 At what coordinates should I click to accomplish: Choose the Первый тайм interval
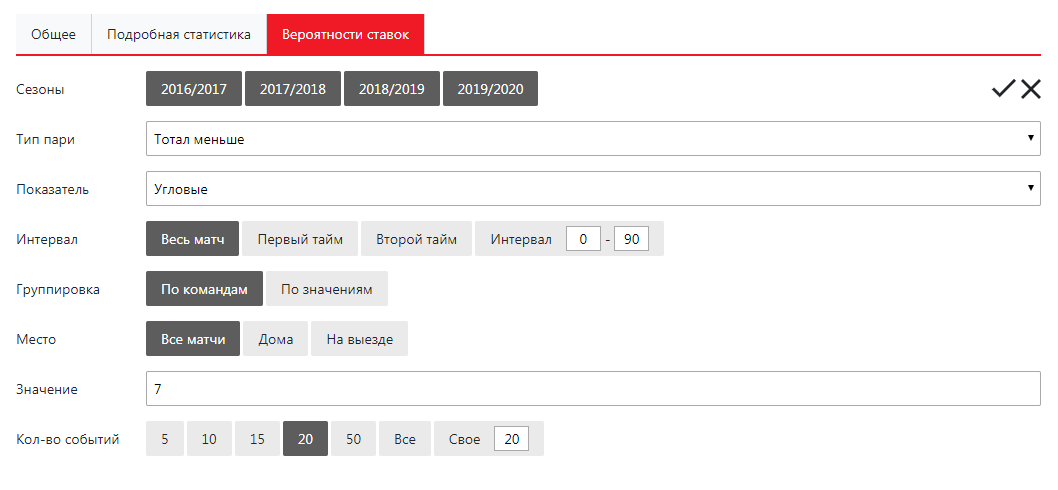[300, 239]
